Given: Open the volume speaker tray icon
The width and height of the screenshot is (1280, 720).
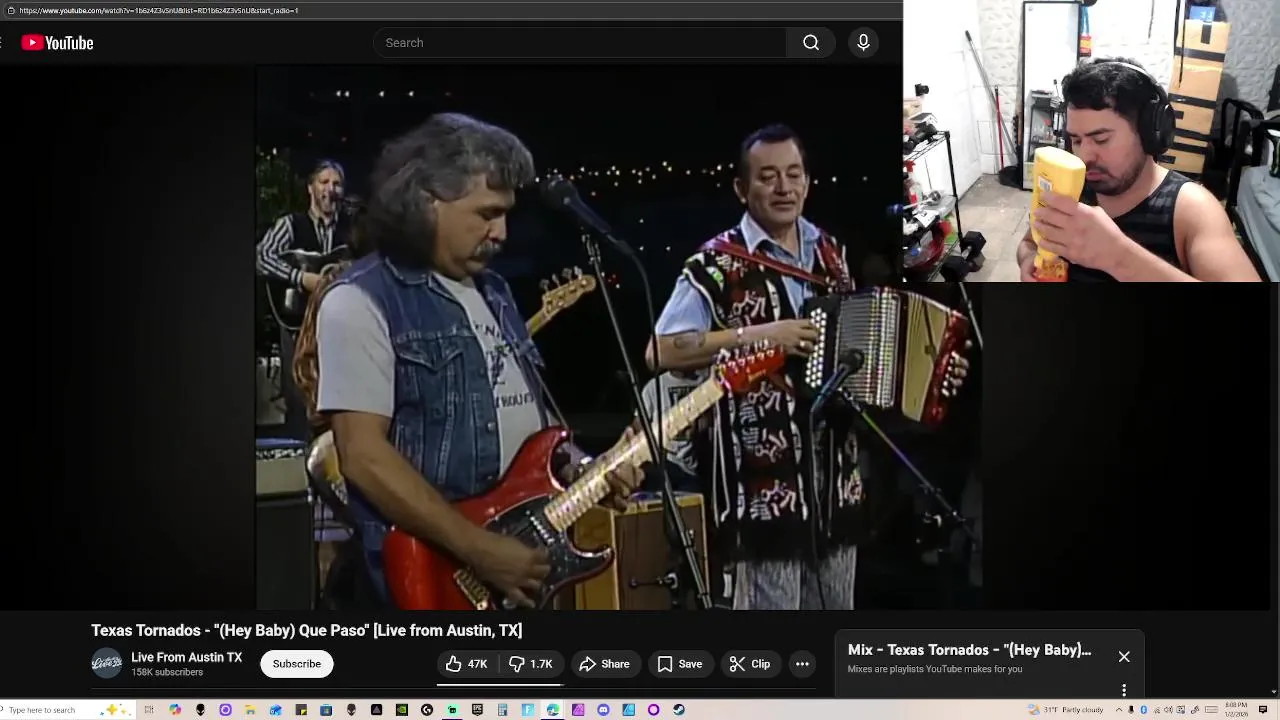Looking at the screenshot, I should 1168,710.
